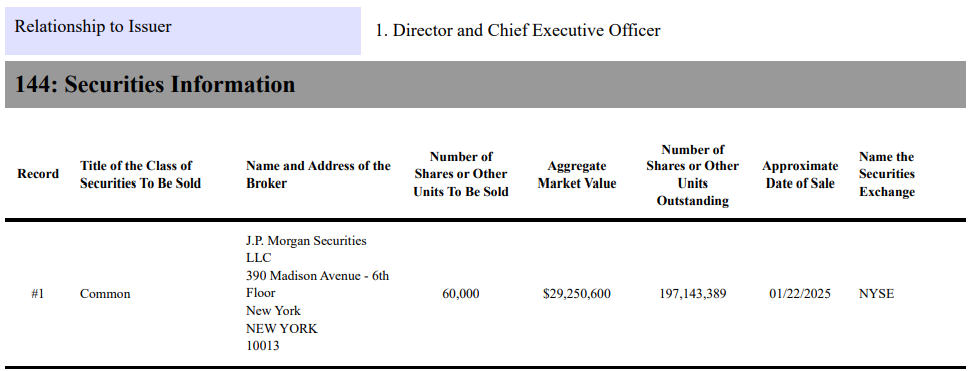Click the 390 Madison Avenue address line

click(318, 284)
